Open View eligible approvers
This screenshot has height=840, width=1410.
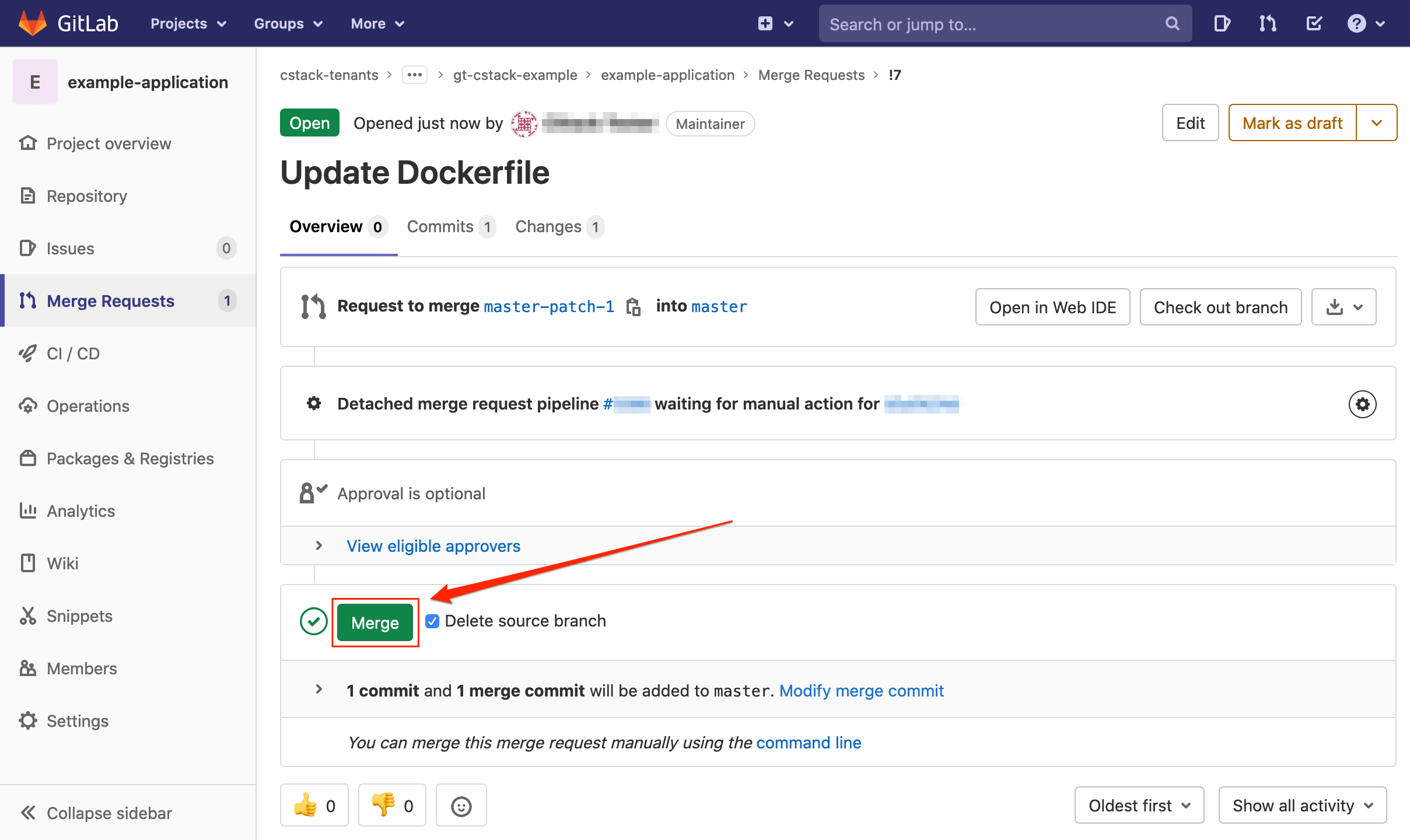433,546
